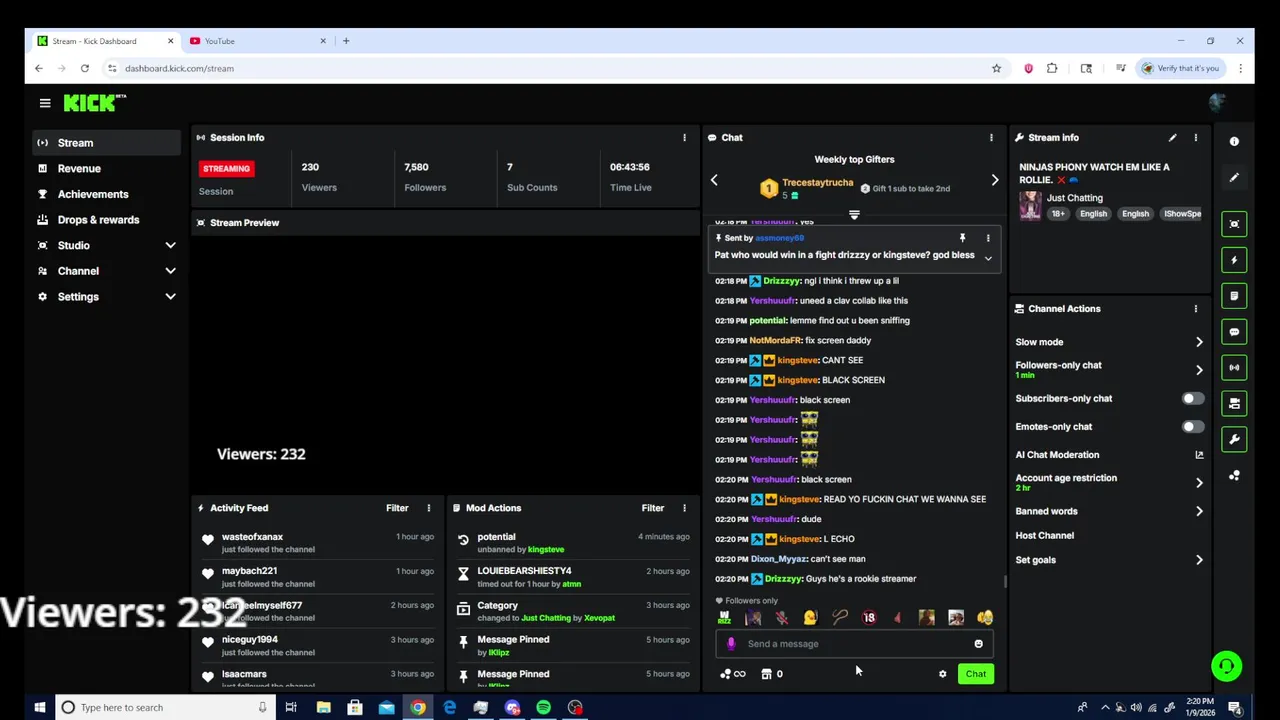Click Host Channel action

point(1045,536)
